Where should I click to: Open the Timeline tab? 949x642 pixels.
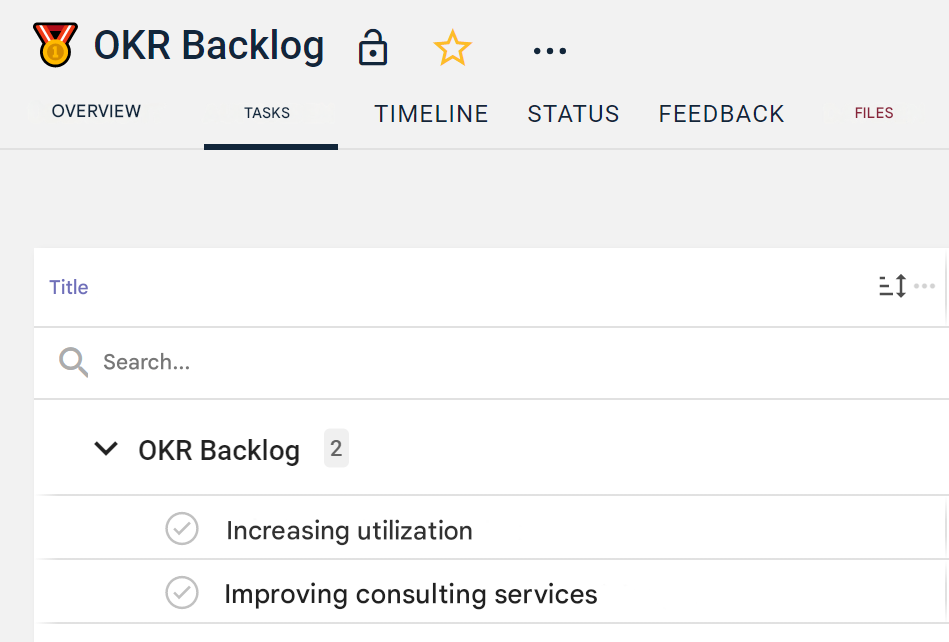(431, 114)
